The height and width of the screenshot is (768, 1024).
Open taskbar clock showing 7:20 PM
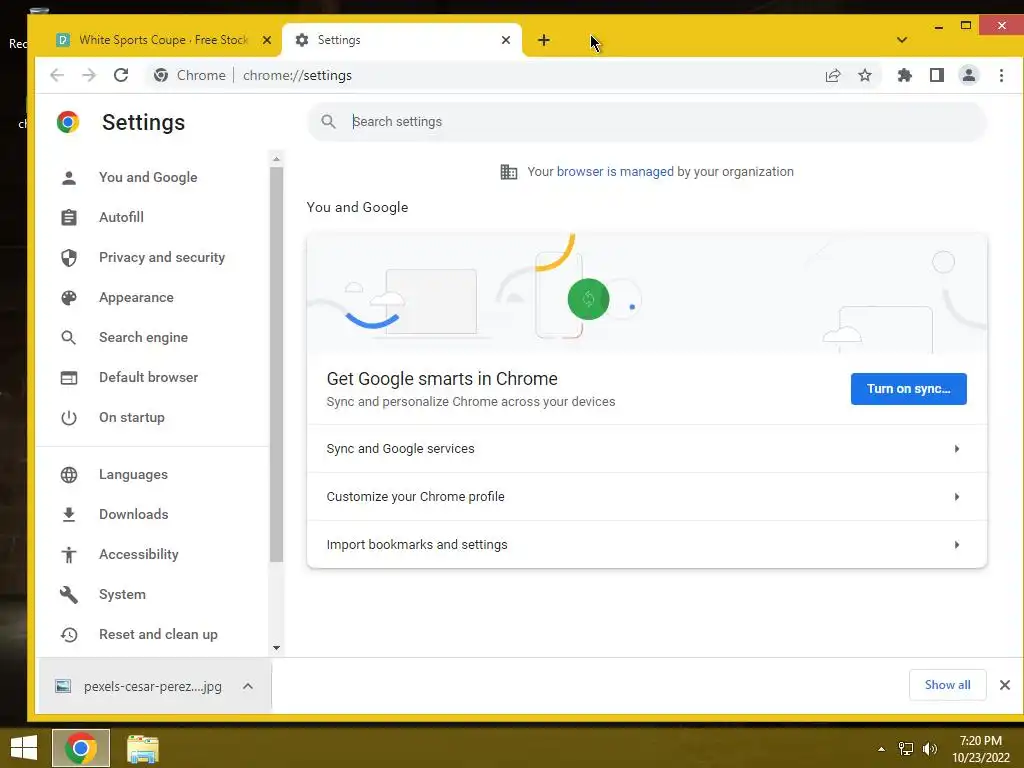[x=980, y=748]
